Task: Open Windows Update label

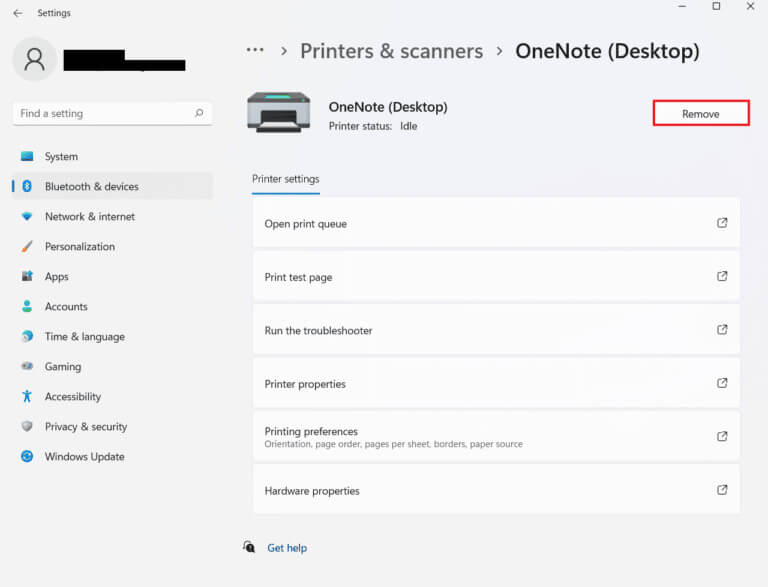Action: [x=85, y=457]
